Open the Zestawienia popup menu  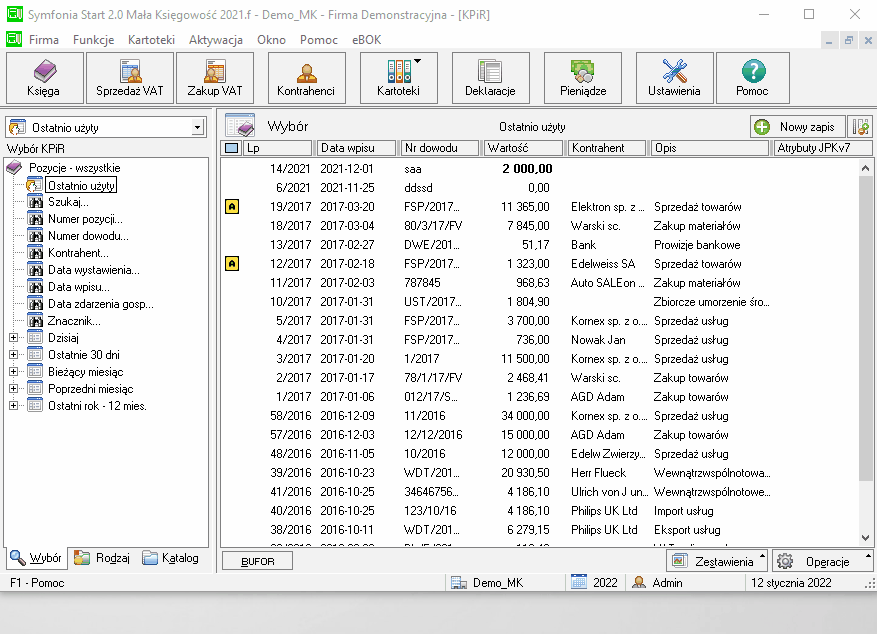(717, 561)
